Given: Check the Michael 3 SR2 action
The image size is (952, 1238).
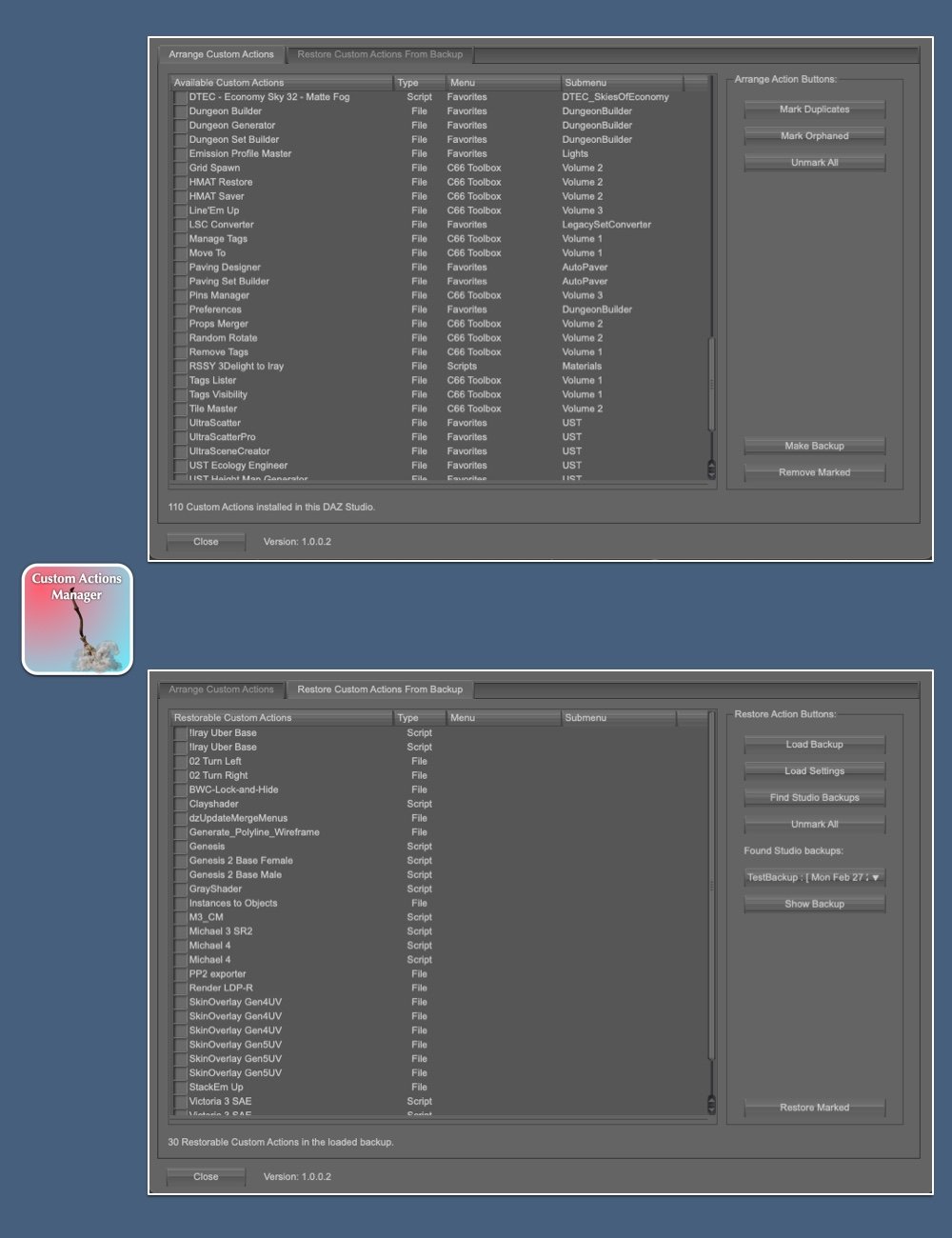Looking at the screenshot, I should pos(180,930).
